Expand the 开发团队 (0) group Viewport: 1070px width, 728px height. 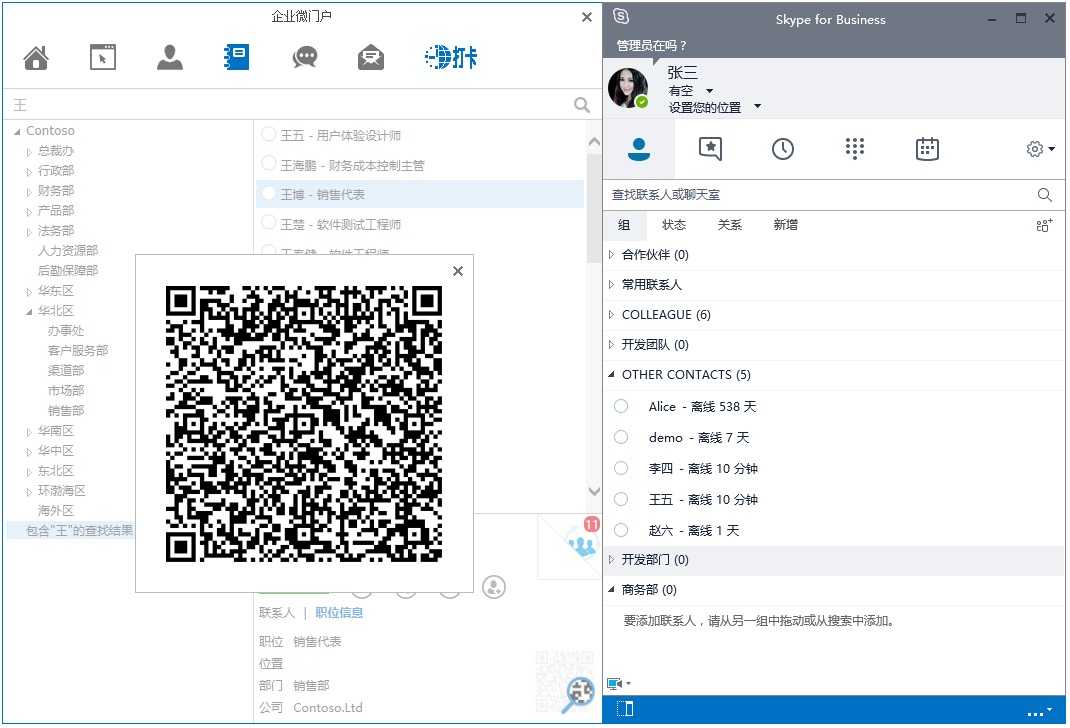click(x=611, y=345)
